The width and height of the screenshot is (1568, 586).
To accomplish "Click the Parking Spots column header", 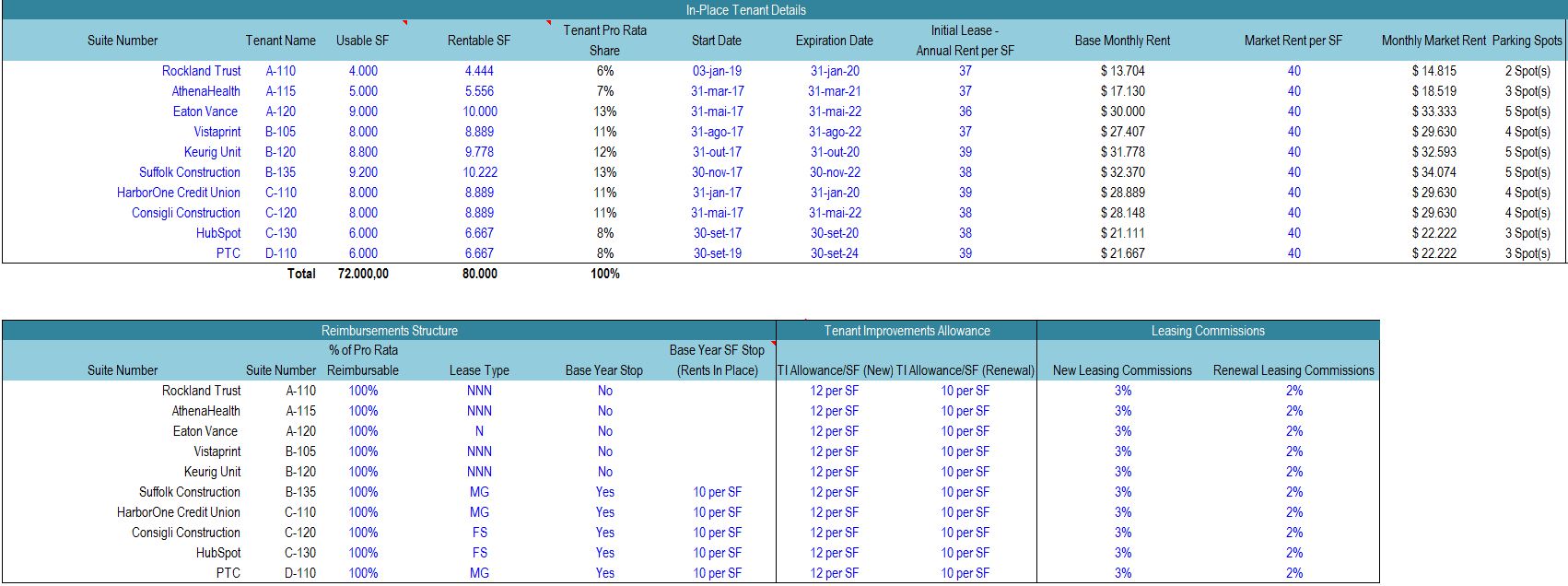I will pos(1527,41).
